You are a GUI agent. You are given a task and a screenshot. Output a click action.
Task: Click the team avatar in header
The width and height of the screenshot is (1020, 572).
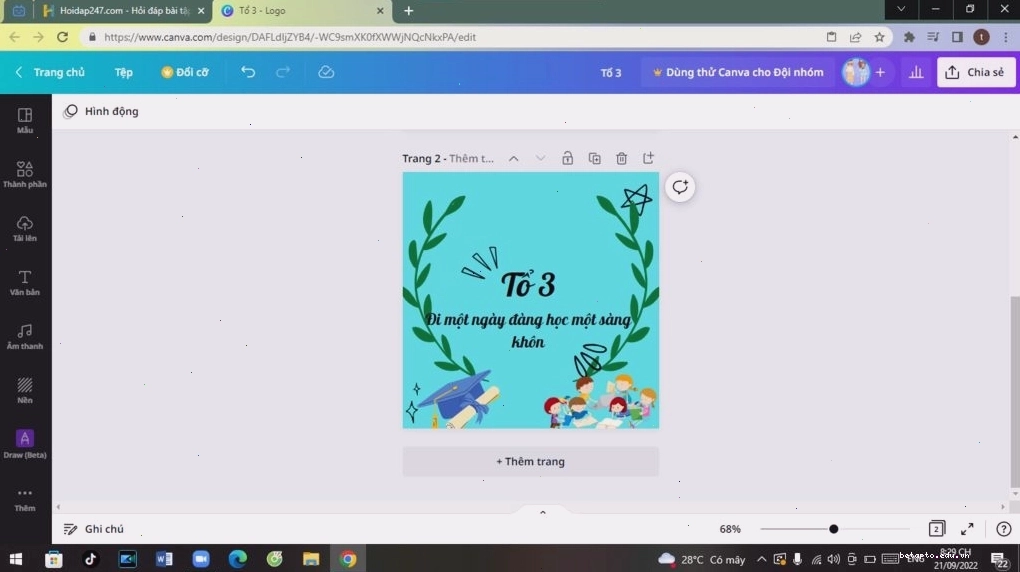pyautogui.click(x=855, y=72)
